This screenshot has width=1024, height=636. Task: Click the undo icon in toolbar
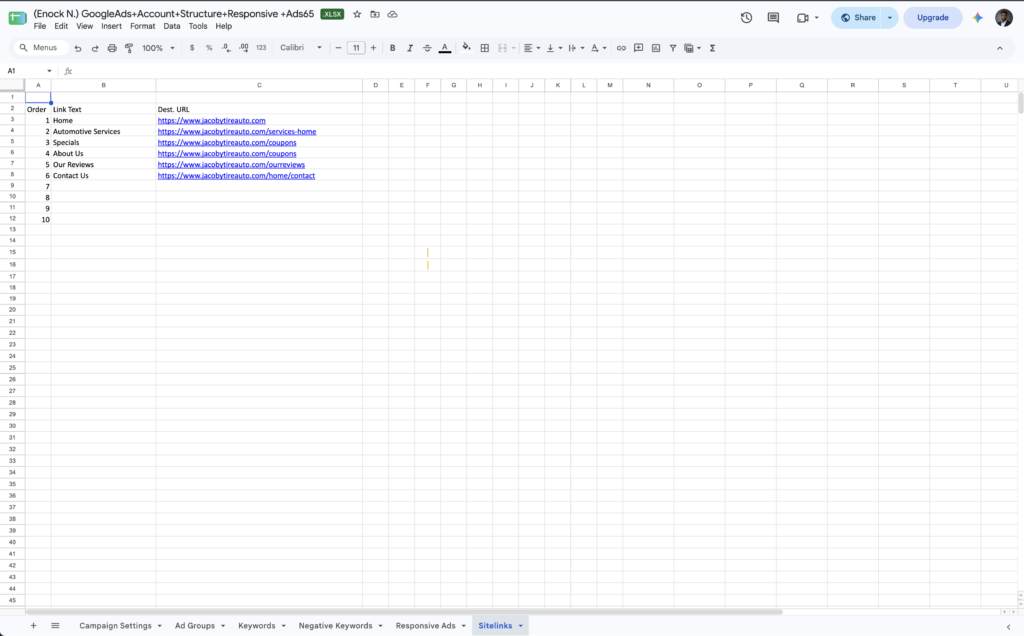(78, 48)
